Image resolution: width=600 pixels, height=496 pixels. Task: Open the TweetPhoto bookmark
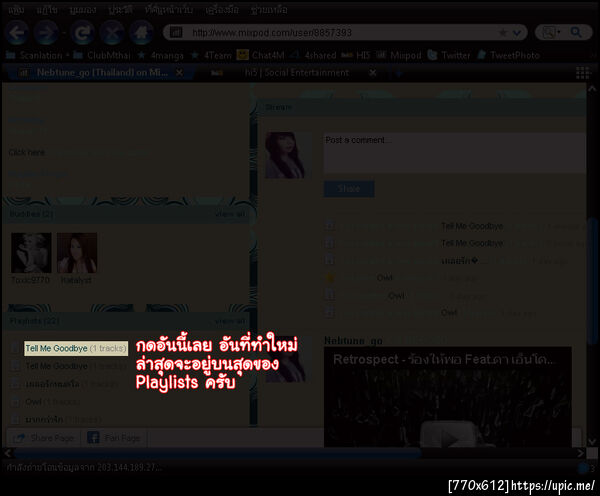pyautogui.click(x=508, y=55)
